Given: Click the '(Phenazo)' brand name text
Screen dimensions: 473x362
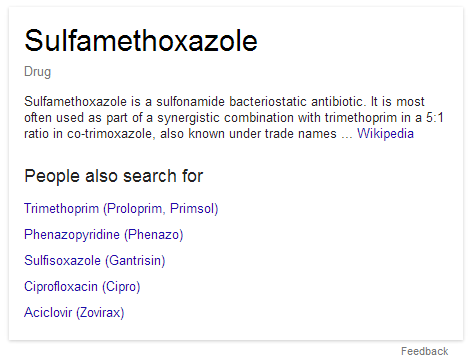Looking at the screenshot, I should (x=154, y=235).
